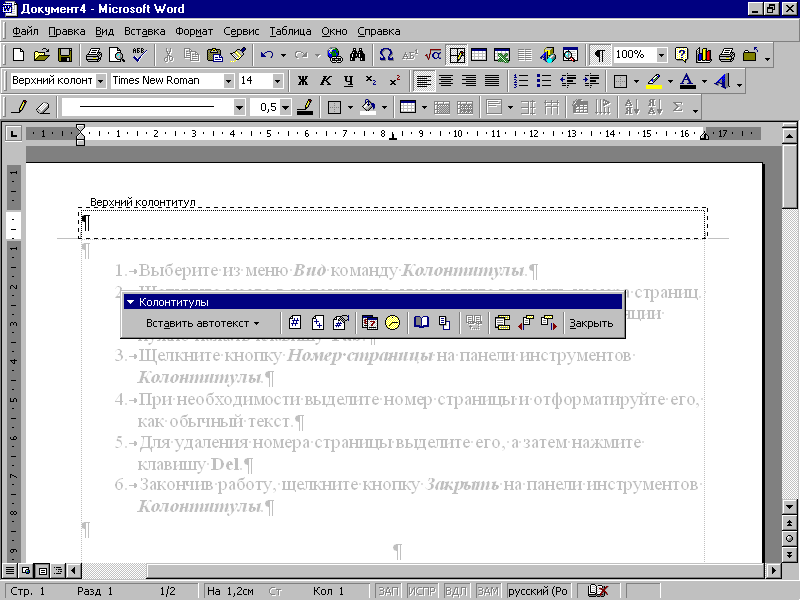Apply highlight color marker
This screenshot has height=600, width=800.
[655, 81]
